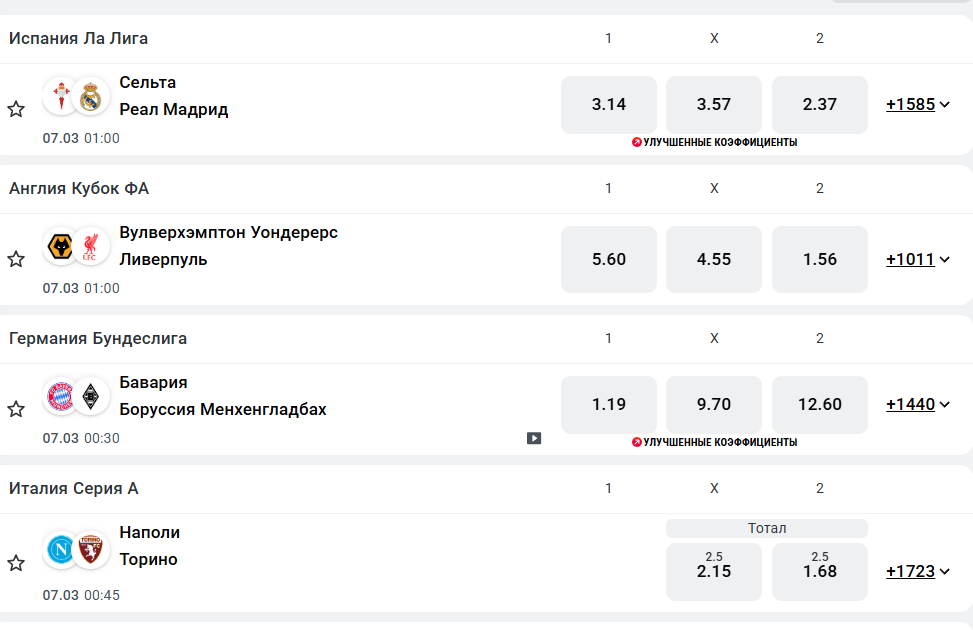The width and height of the screenshot is (973, 630).
Task: Click the Torino club crest
Action: coord(92,551)
